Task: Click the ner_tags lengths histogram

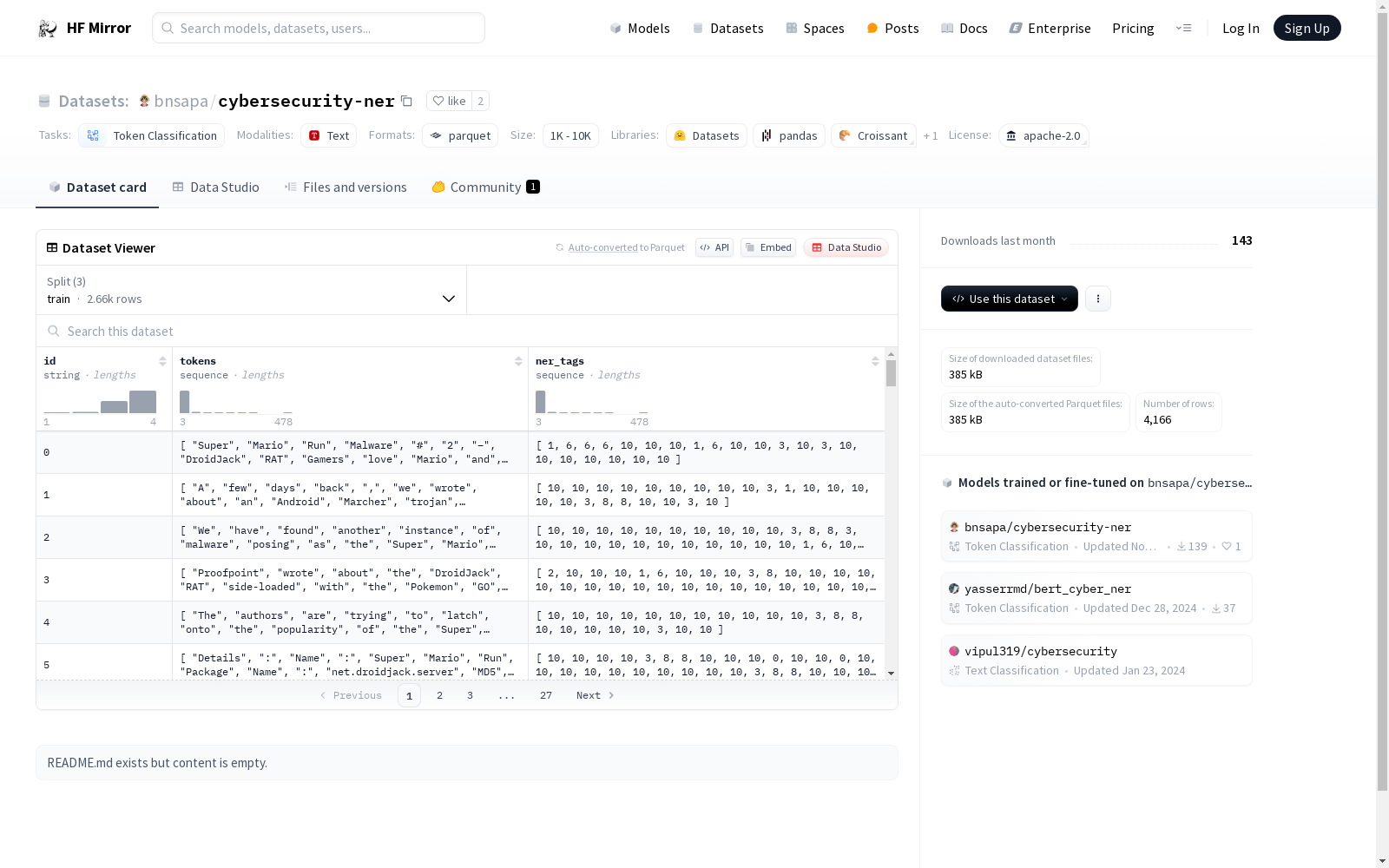Action: point(592,402)
